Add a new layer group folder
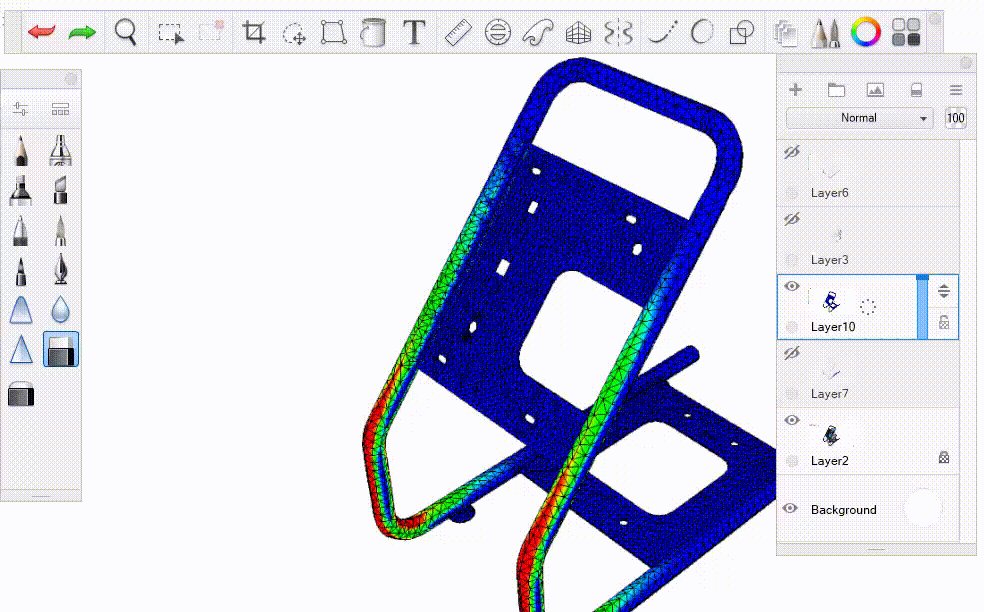The height and width of the screenshot is (612, 984). (836, 90)
